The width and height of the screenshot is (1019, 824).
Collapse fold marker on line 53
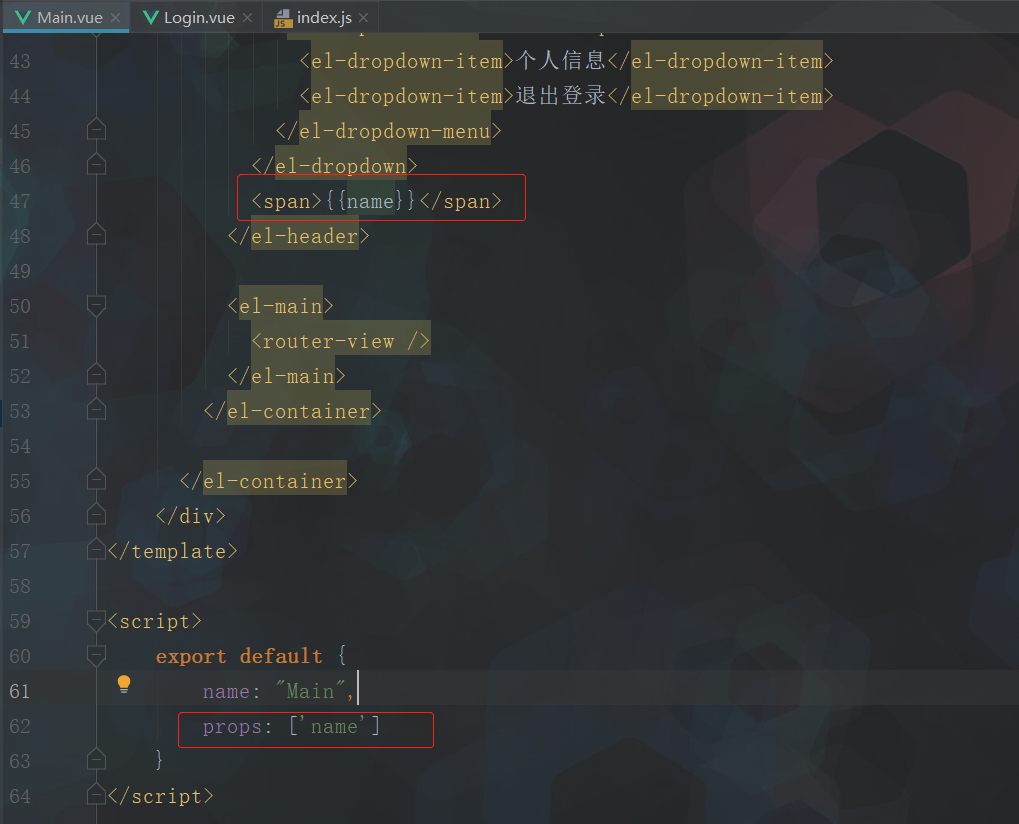tap(96, 409)
